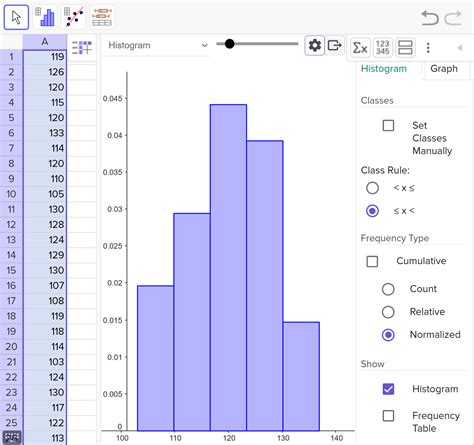474x445 pixels.
Task: Show statistics with the Σx button
Action: coord(360,48)
